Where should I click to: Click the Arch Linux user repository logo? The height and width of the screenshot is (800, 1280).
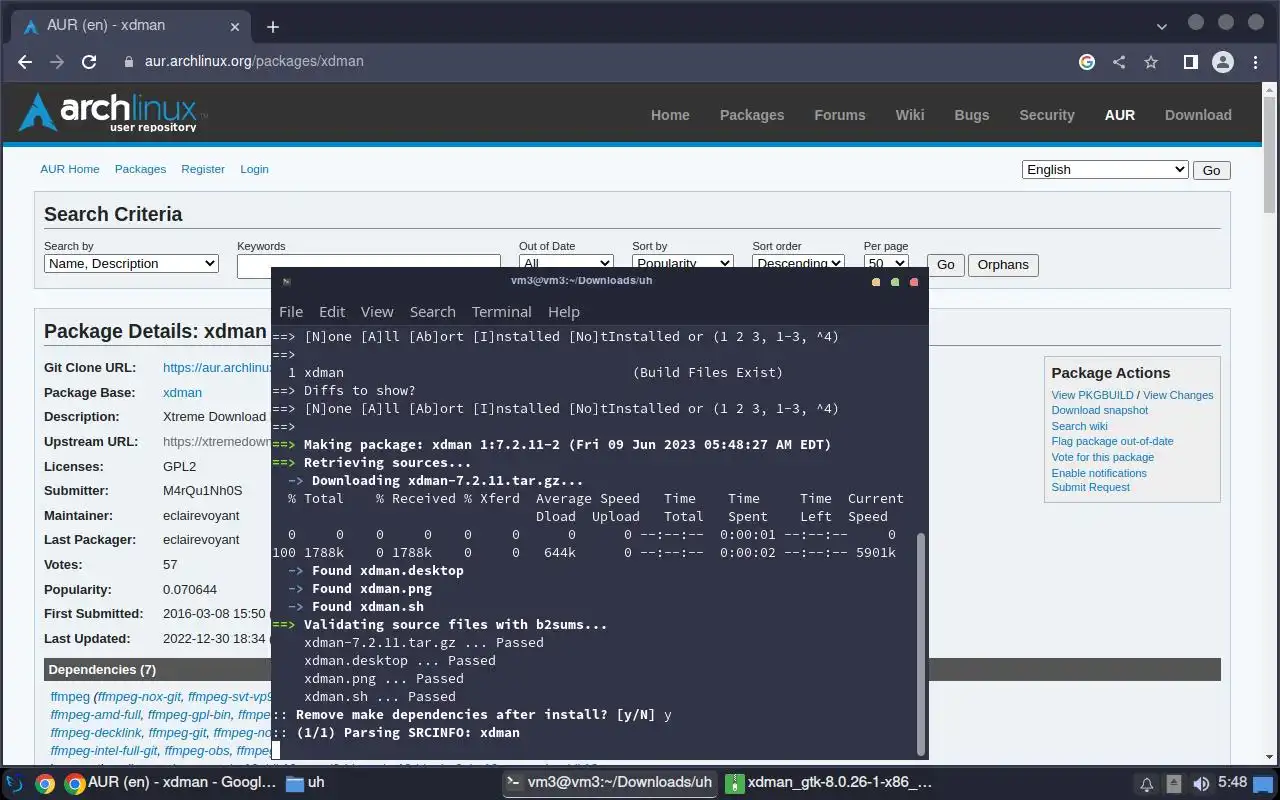112,112
